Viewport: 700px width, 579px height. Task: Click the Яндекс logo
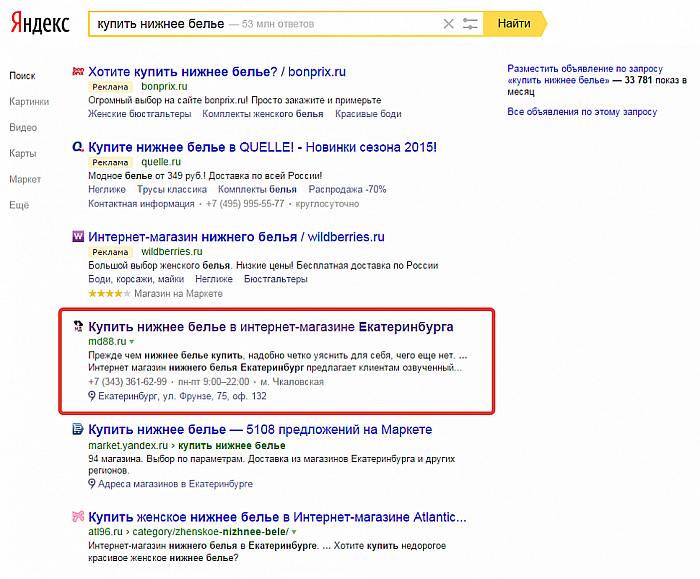pos(40,24)
